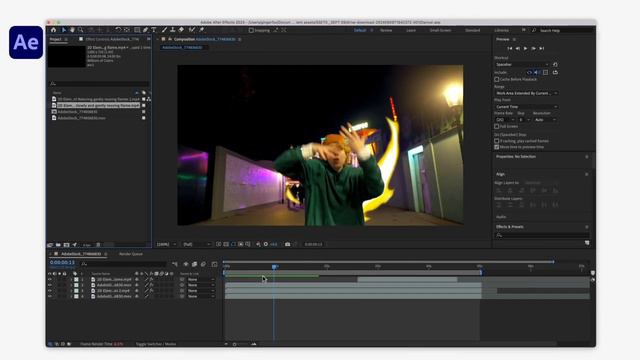This screenshot has width=640, height=360.
Task: Check If caching, play cached frames
Action: (497, 141)
